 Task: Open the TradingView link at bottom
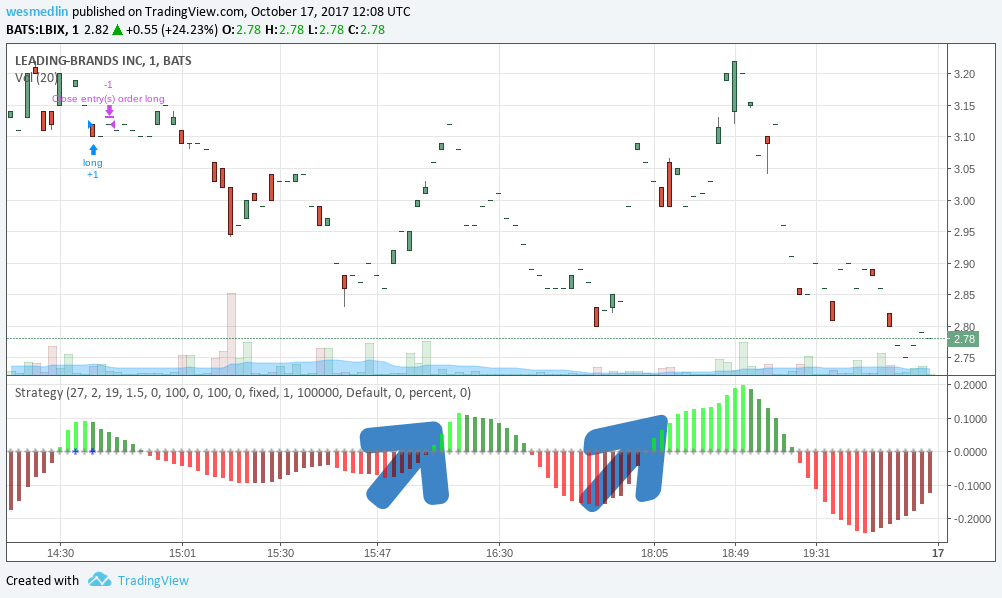pyautogui.click(x=153, y=580)
